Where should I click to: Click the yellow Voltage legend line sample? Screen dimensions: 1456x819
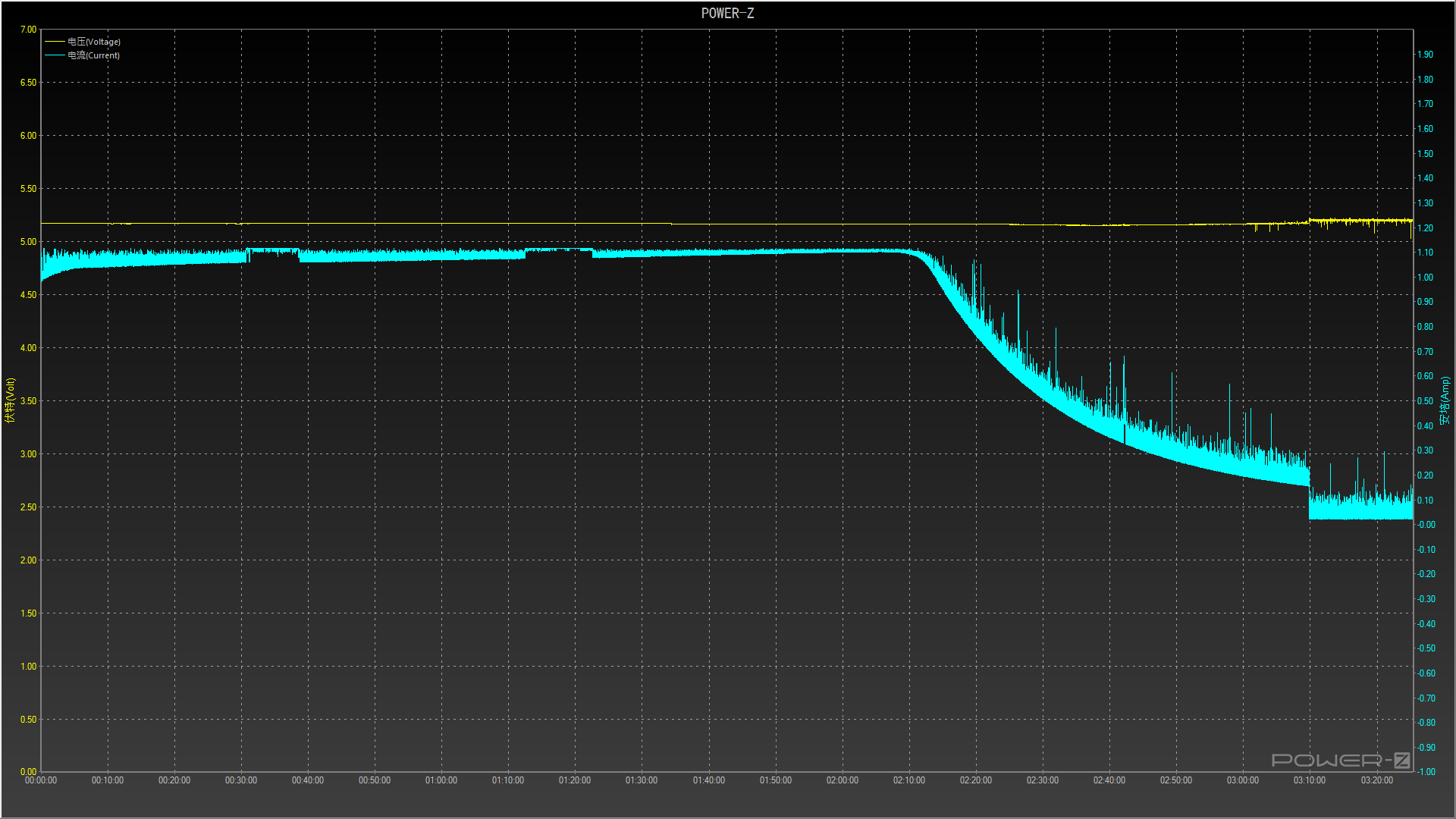tap(55, 42)
